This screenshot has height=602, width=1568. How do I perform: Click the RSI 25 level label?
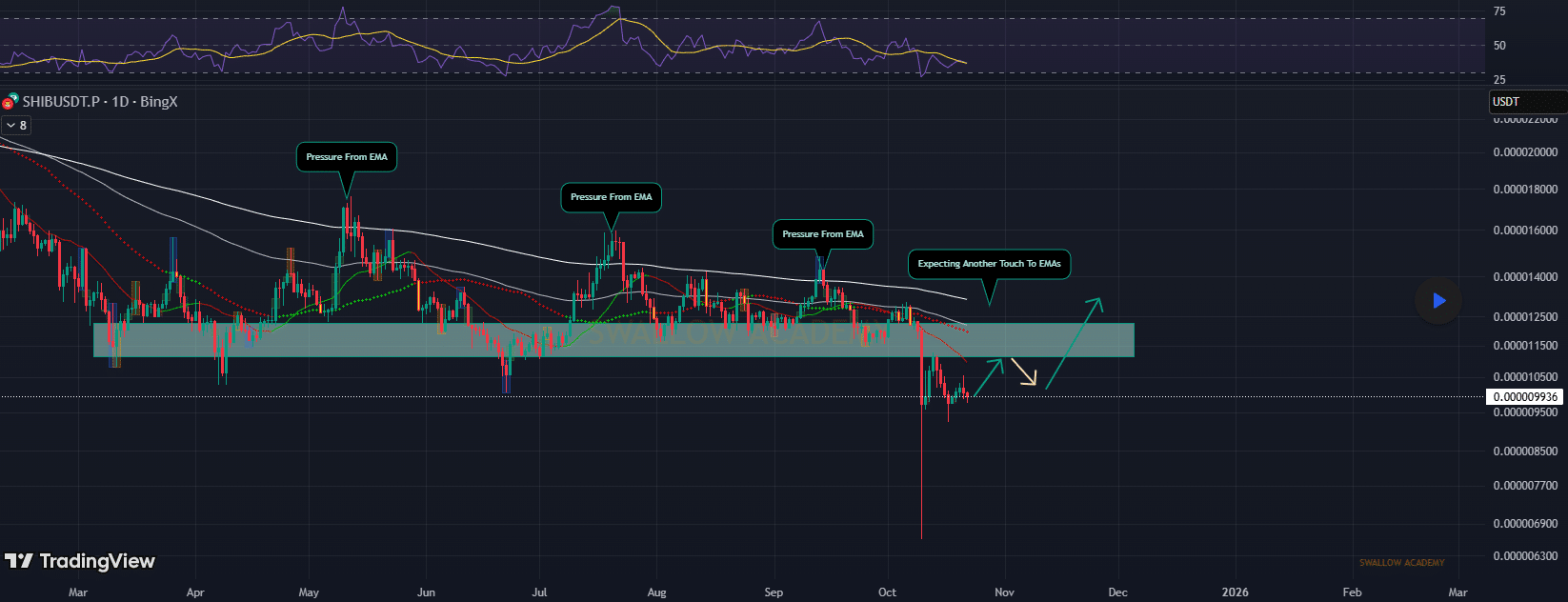coord(1499,80)
